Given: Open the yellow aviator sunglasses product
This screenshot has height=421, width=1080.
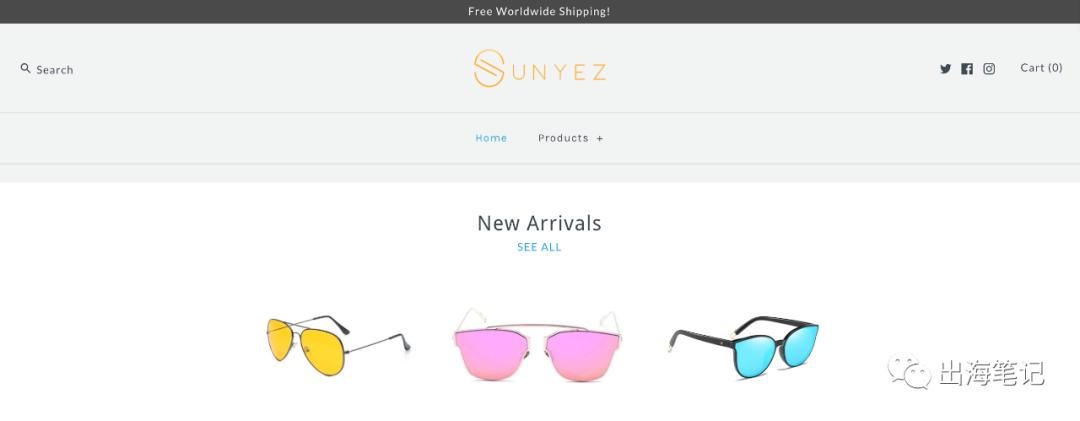Looking at the screenshot, I should pos(338,345).
